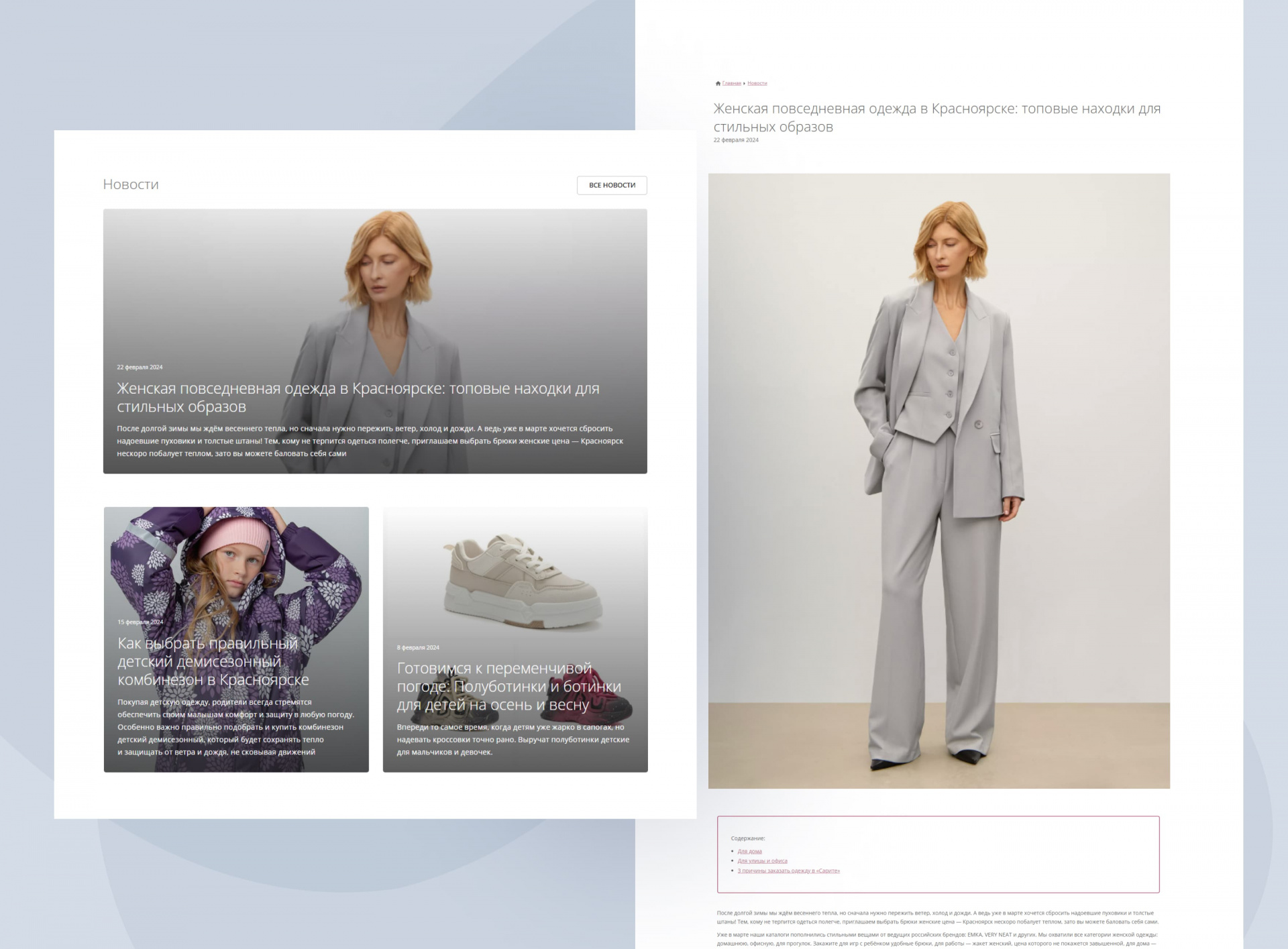Click the Уже в марте наши каталоги paragraph

point(937,939)
